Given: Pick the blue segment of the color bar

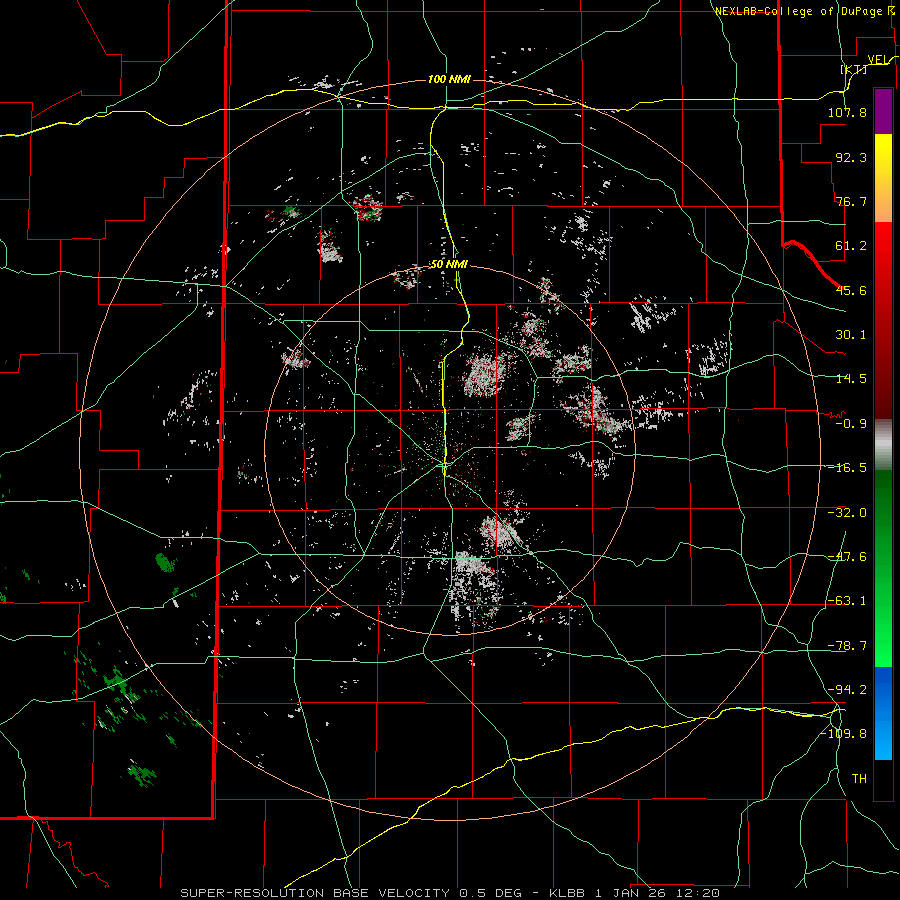Looking at the screenshot, I should 883,713.
